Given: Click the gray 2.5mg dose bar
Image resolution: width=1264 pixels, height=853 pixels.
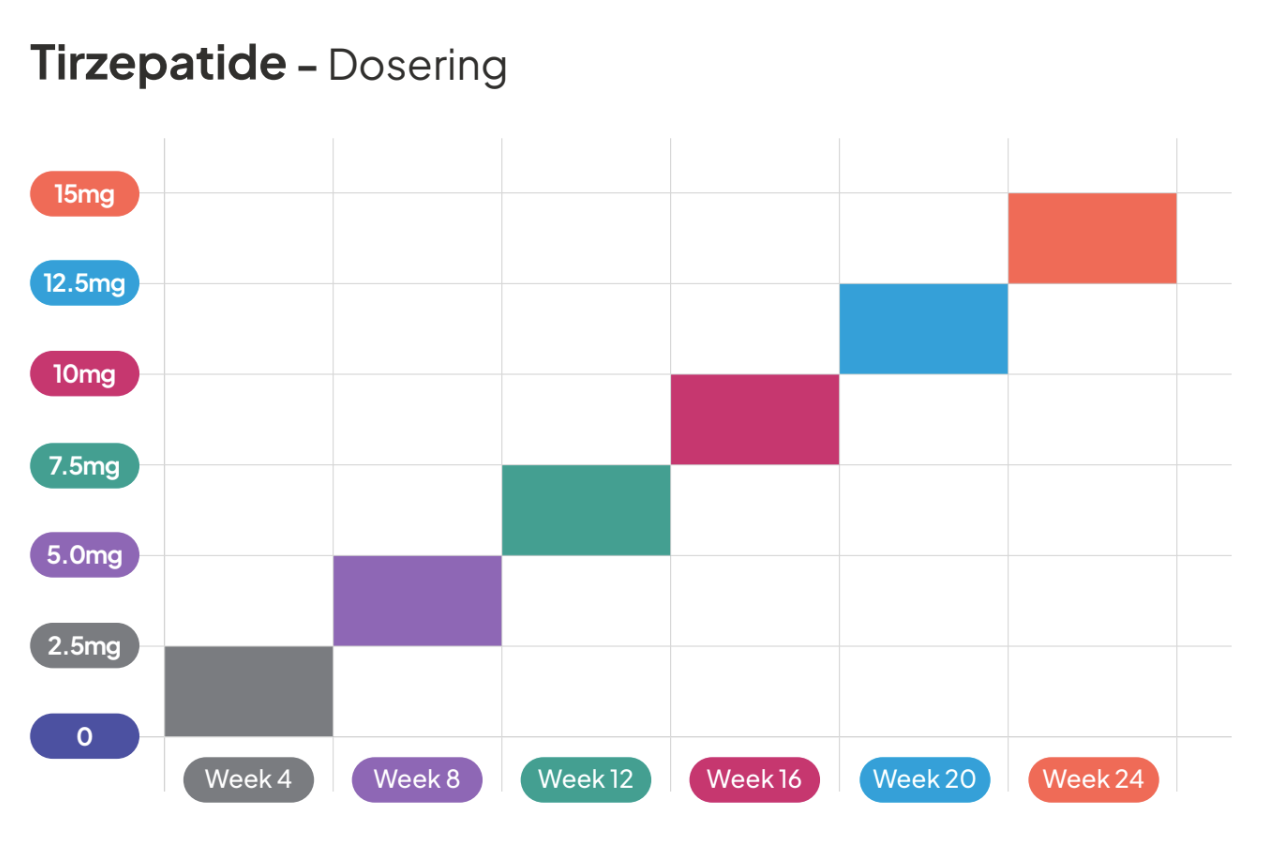Looking at the screenshot, I should (x=248, y=691).
